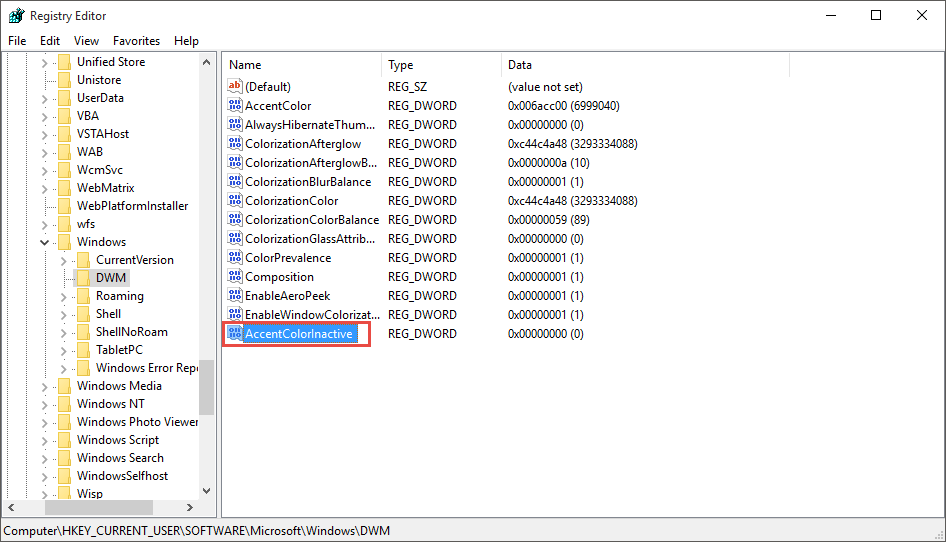
Task: Expand the Windows Photo Viewer key
Action: point(44,422)
